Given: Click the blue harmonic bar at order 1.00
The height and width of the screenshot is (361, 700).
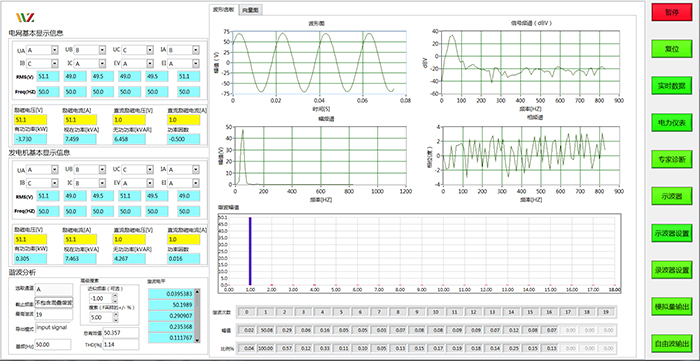Looking at the screenshot, I should pos(250,251).
